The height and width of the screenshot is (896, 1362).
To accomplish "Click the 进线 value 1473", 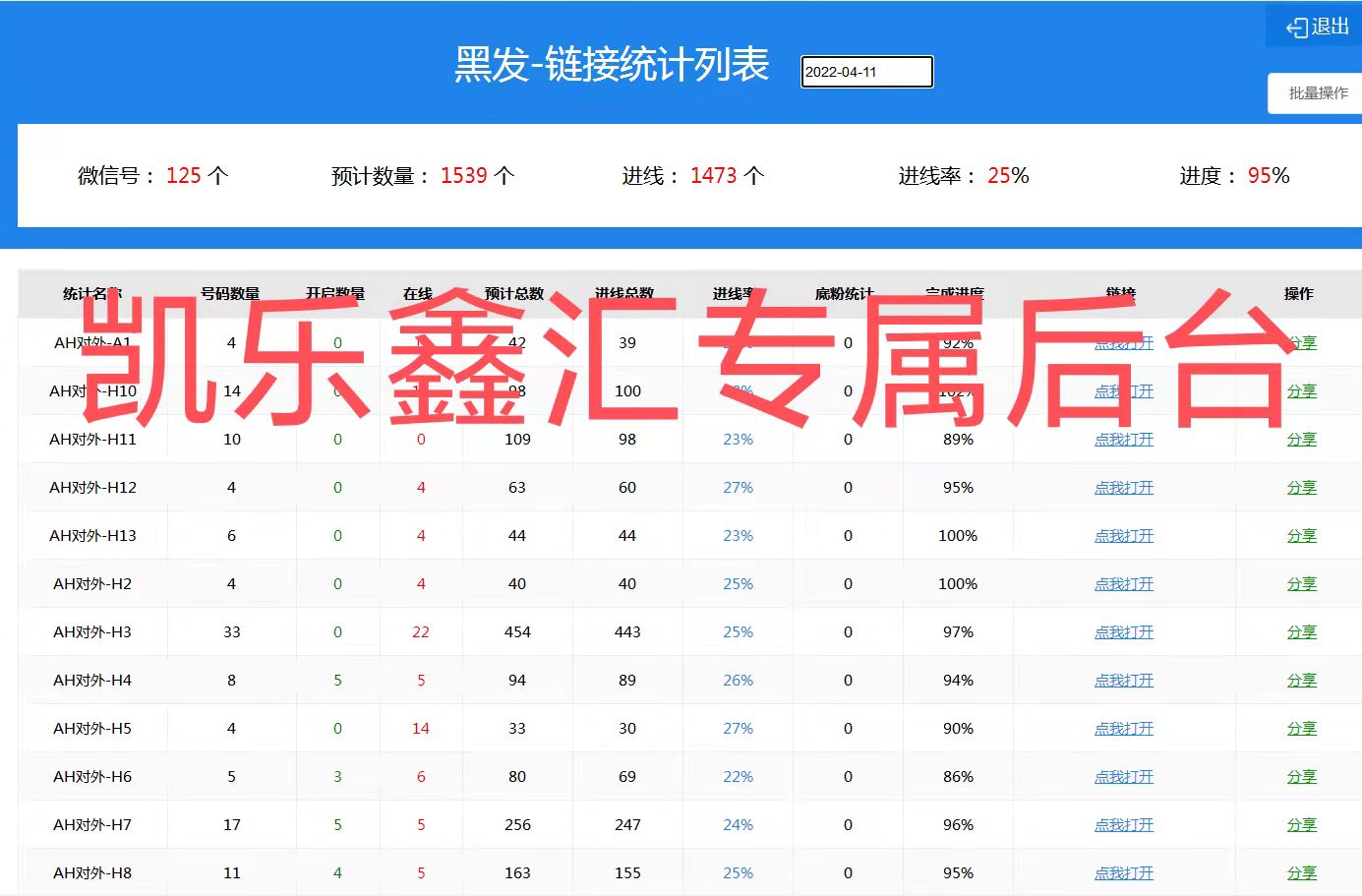I will [x=714, y=176].
